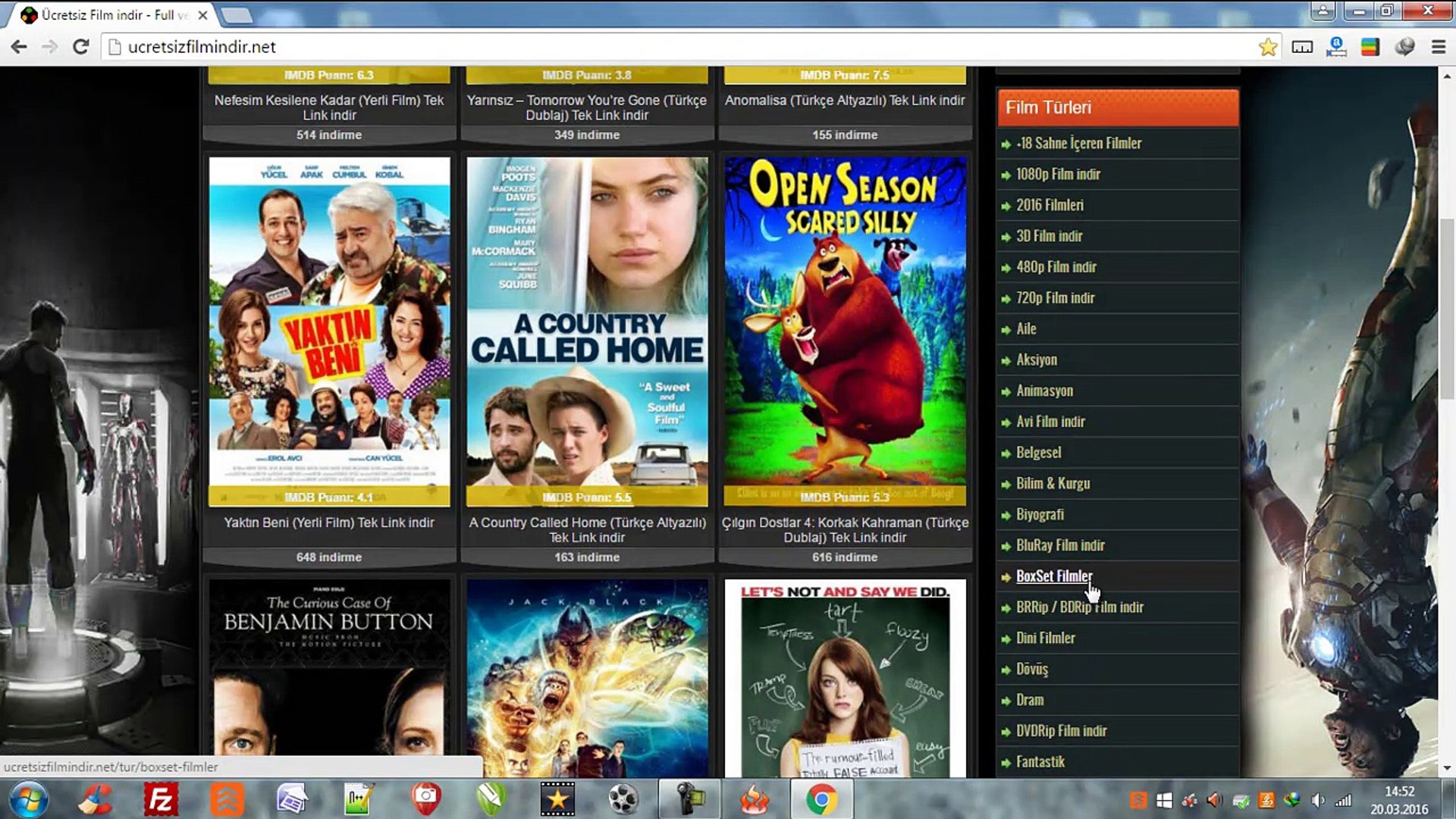The height and width of the screenshot is (819, 1456).
Task: Open the BoxSet Filmler category
Action: point(1053,576)
